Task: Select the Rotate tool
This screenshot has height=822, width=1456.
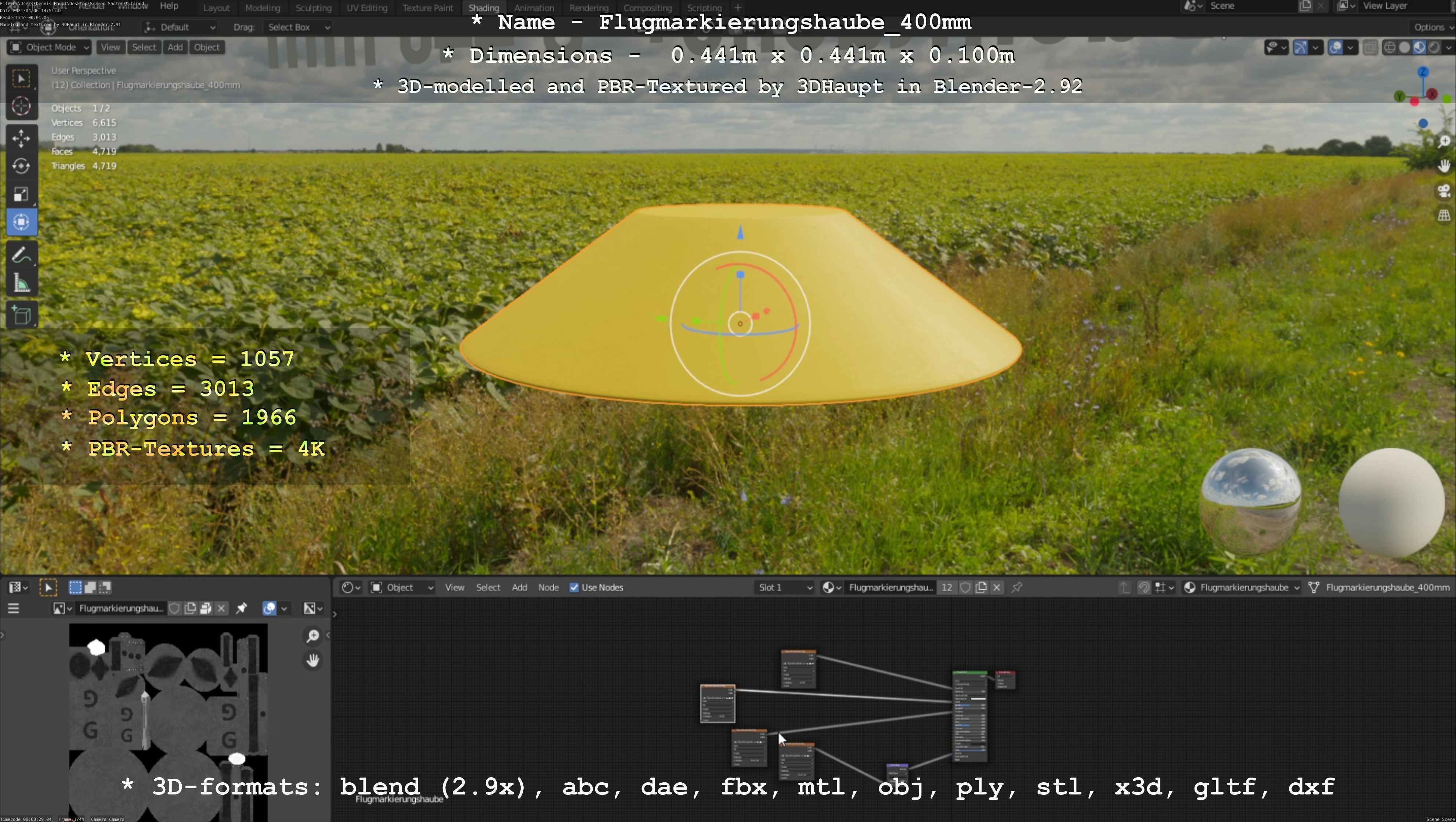Action: [21, 166]
